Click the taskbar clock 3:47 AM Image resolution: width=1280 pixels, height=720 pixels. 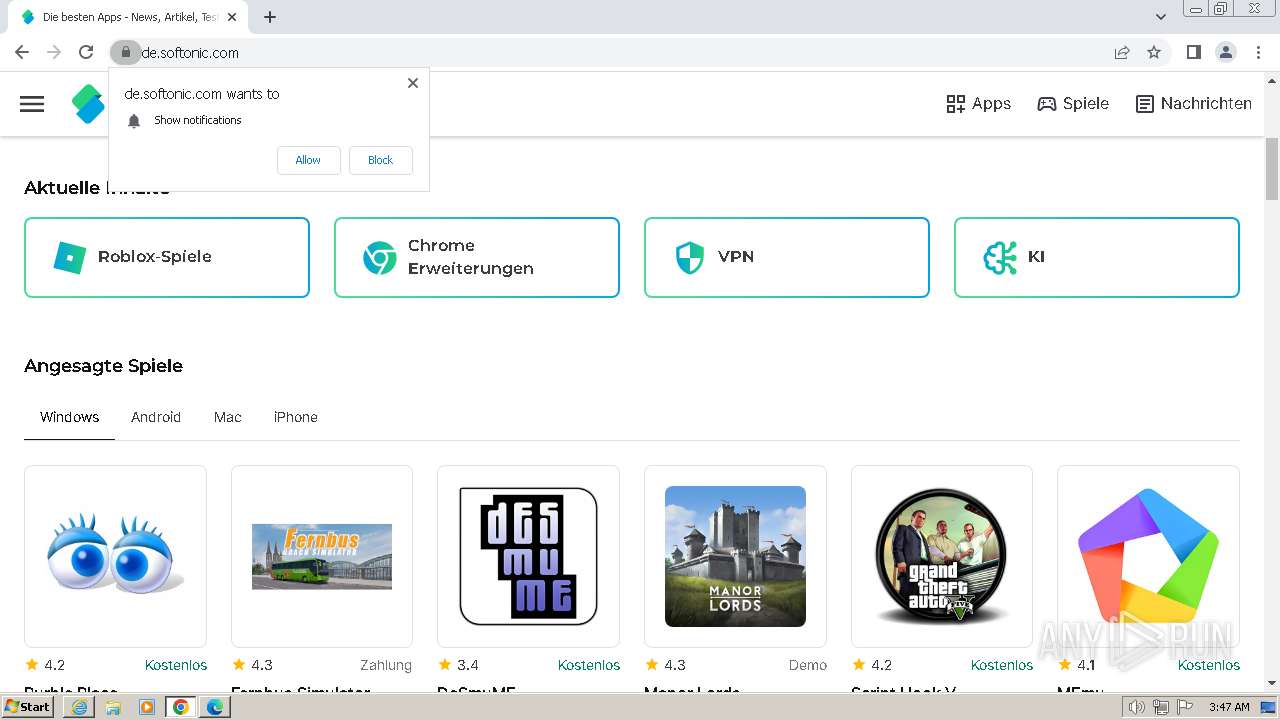pos(1229,707)
